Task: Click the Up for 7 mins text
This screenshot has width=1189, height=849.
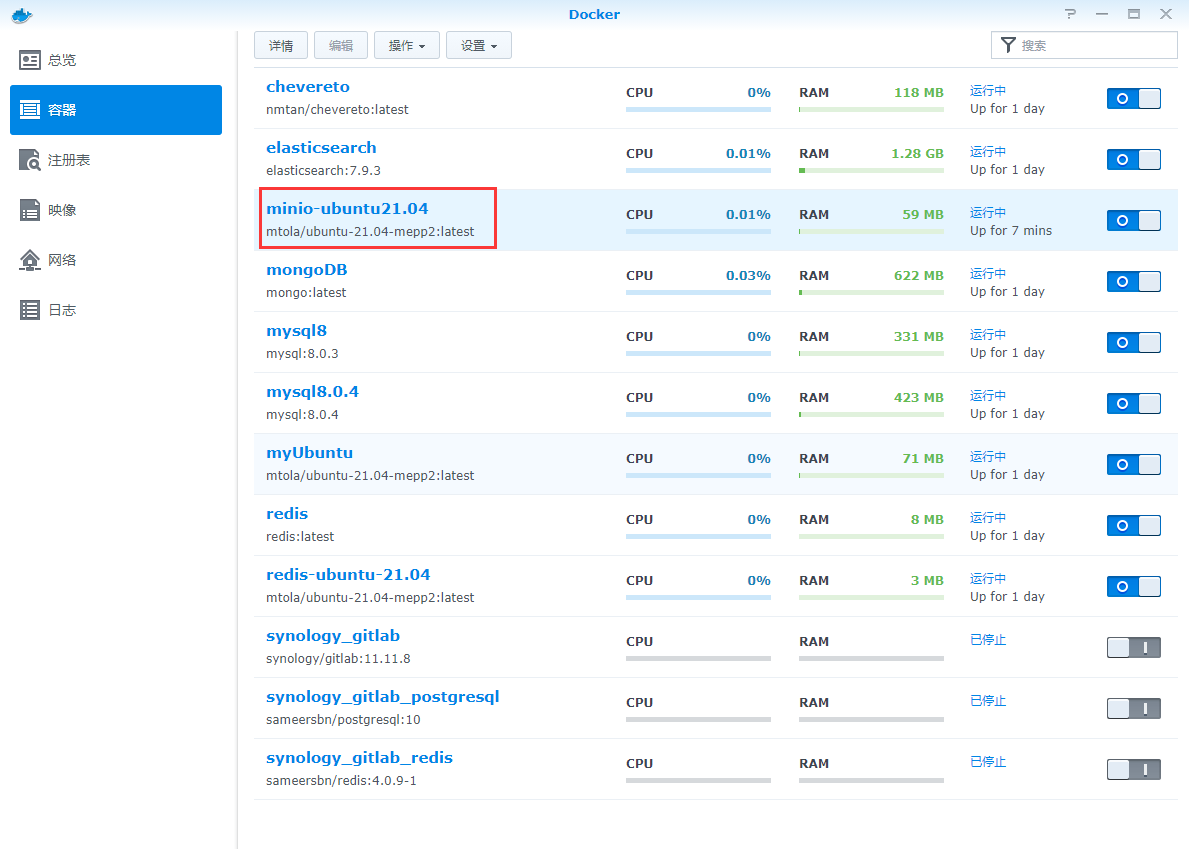Action: [1011, 230]
